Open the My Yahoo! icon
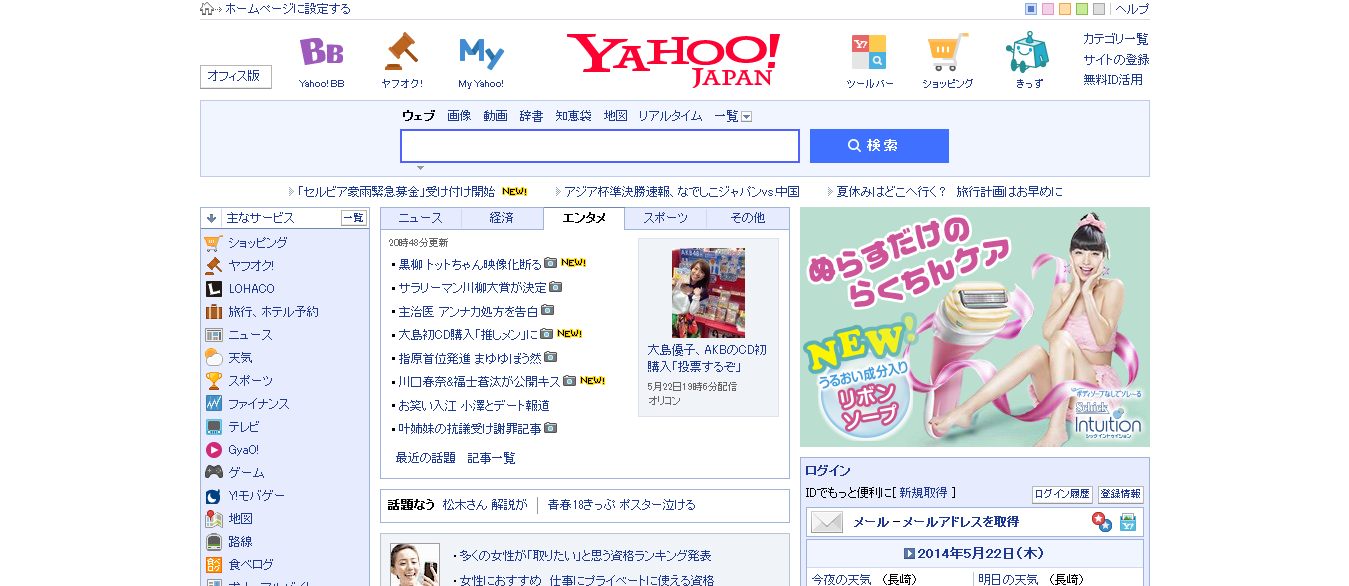1349x586 pixels. click(x=481, y=52)
